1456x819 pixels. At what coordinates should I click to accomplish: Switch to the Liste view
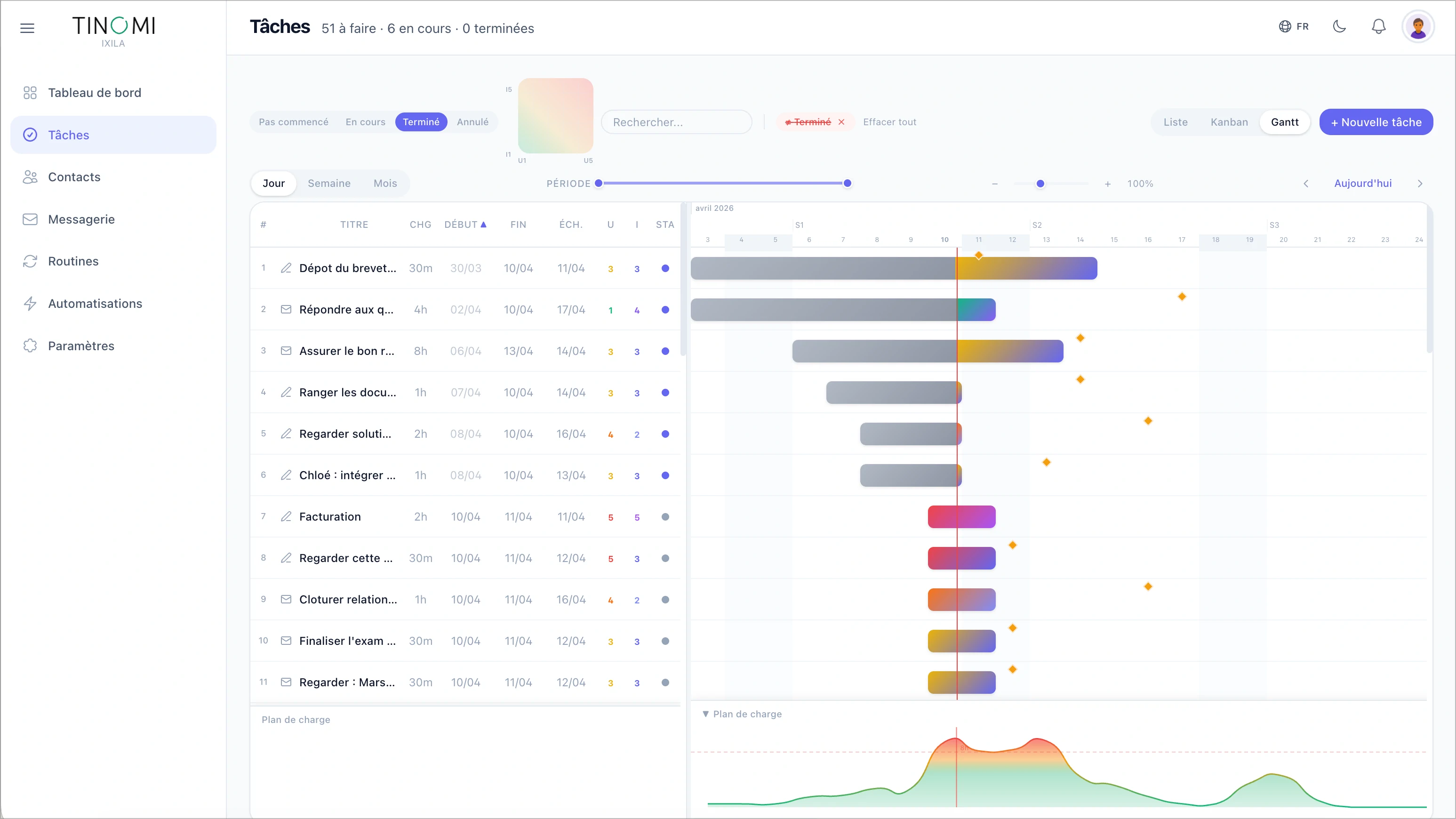click(x=1175, y=122)
